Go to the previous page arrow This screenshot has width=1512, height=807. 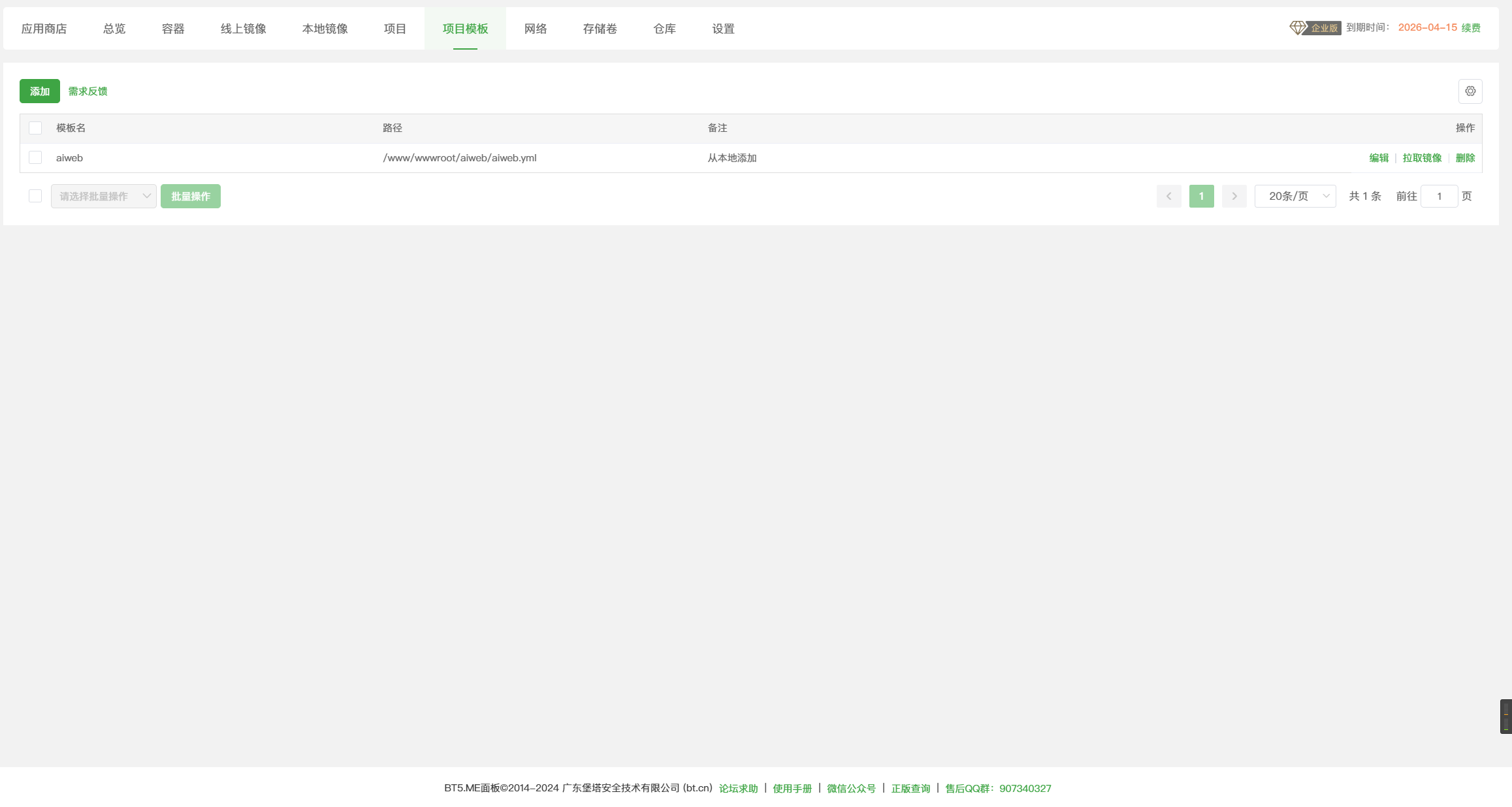click(x=1169, y=196)
